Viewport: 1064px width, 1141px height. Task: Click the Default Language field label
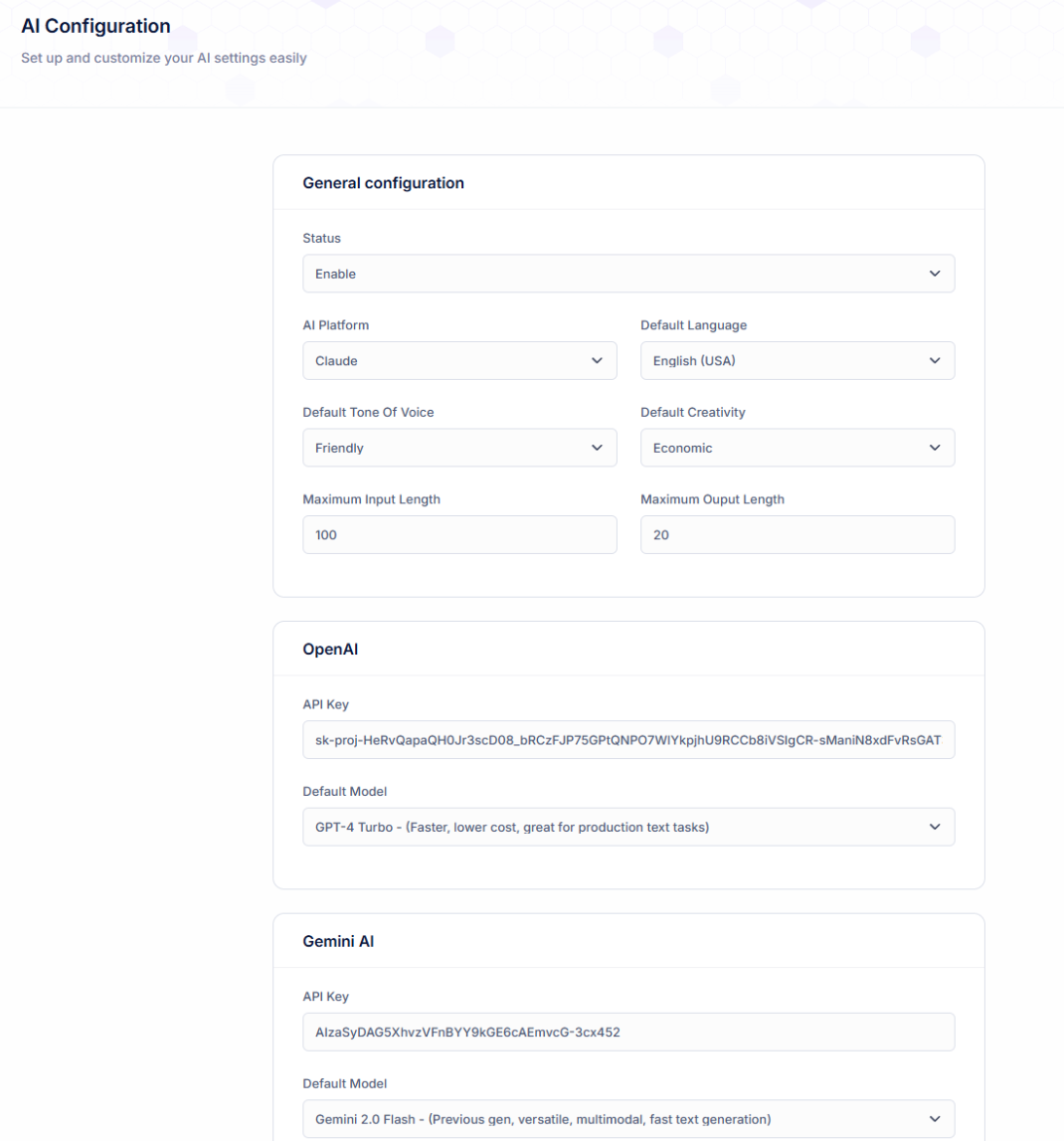(x=693, y=325)
